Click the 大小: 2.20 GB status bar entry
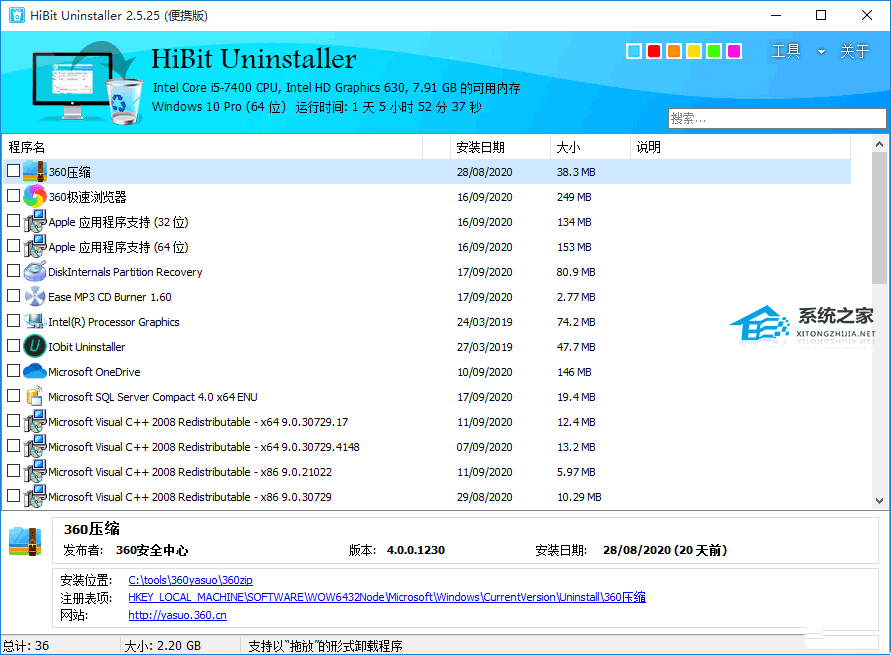 point(163,646)
